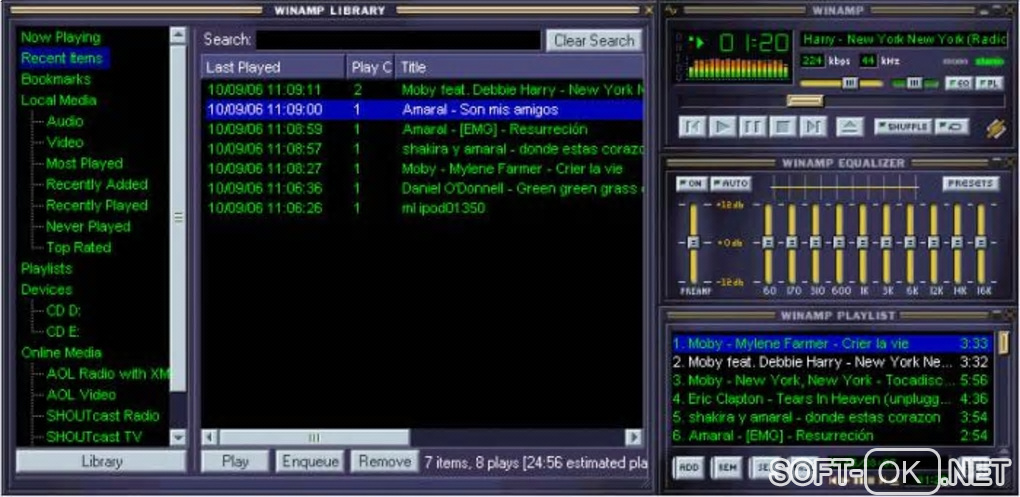The width and height of the screenshot is (1020, 497).
Task: Sort by Last Played column header
Action: coord(273,67)
